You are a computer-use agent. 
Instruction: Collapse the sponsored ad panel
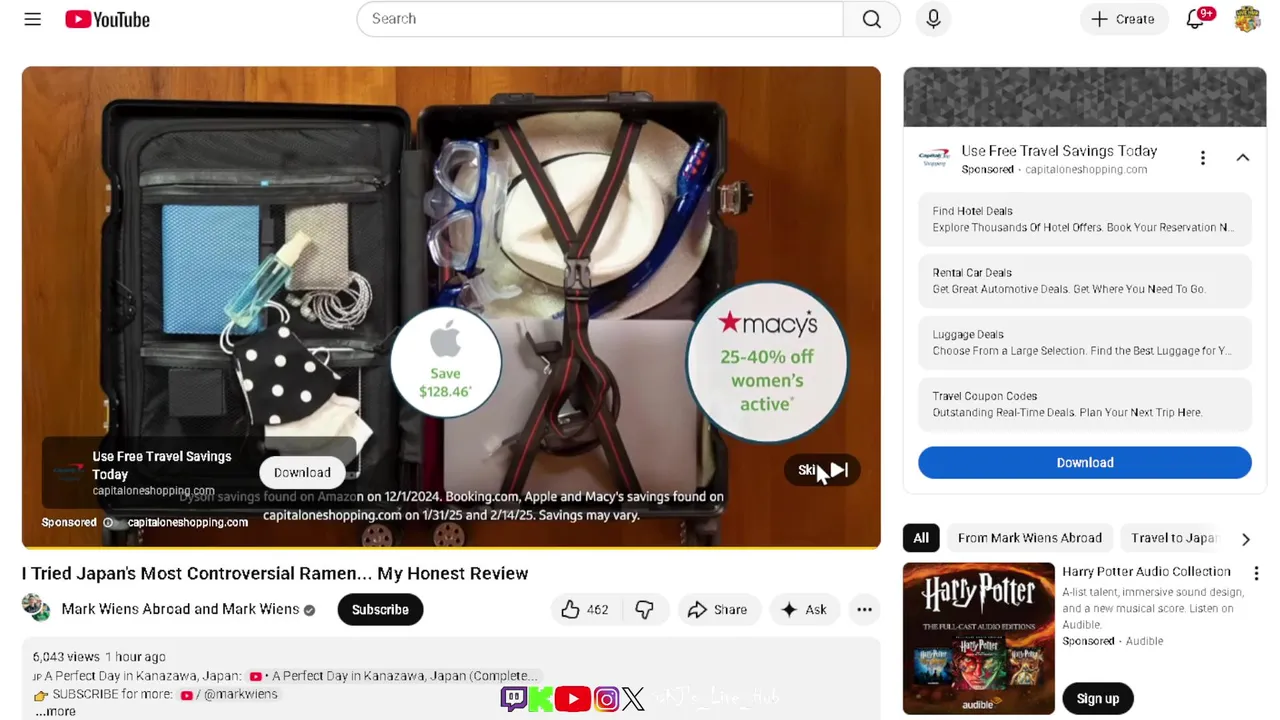[x=1242, y=158]
